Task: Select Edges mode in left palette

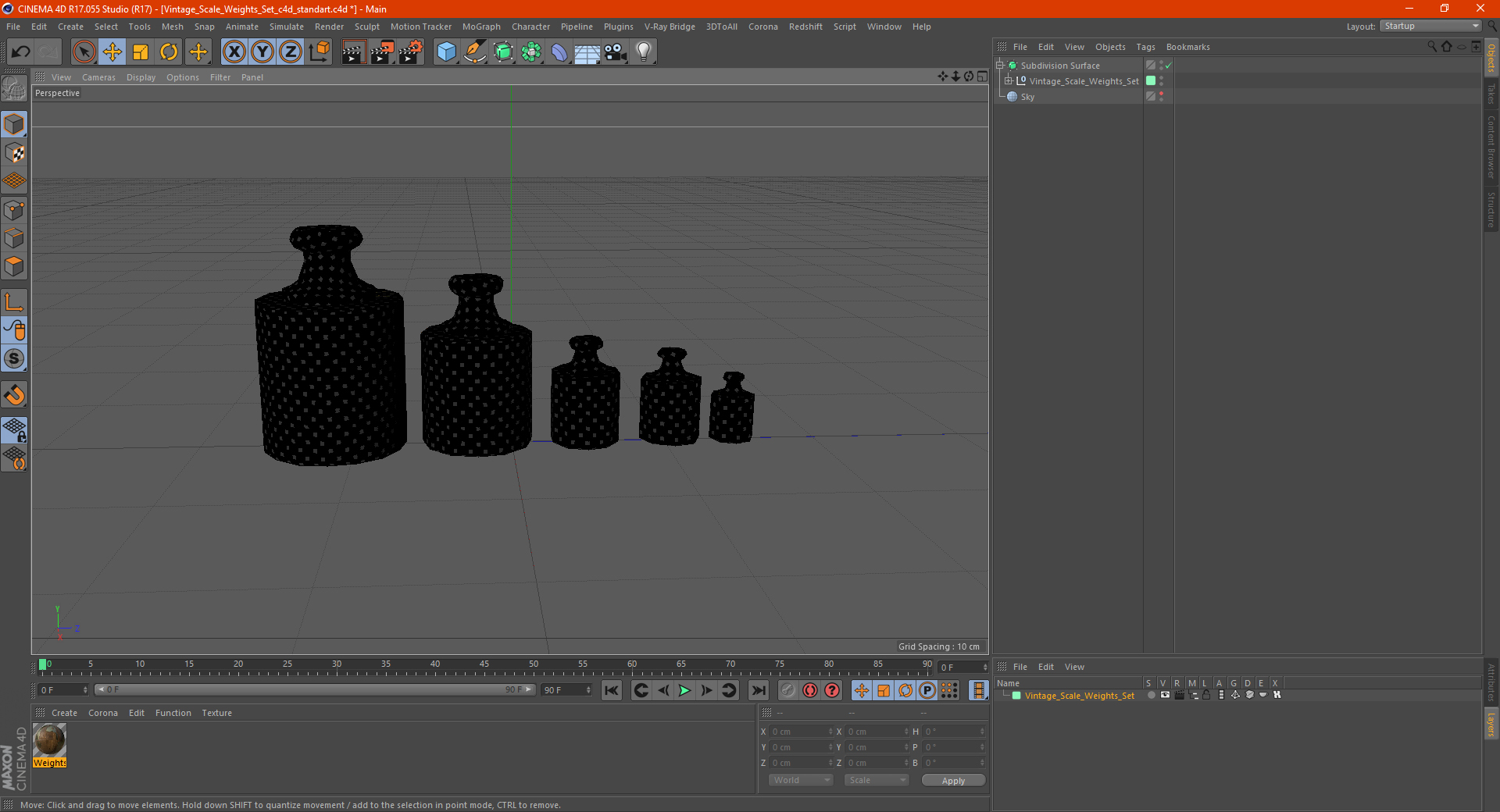Action: click(x=14, y=238)
